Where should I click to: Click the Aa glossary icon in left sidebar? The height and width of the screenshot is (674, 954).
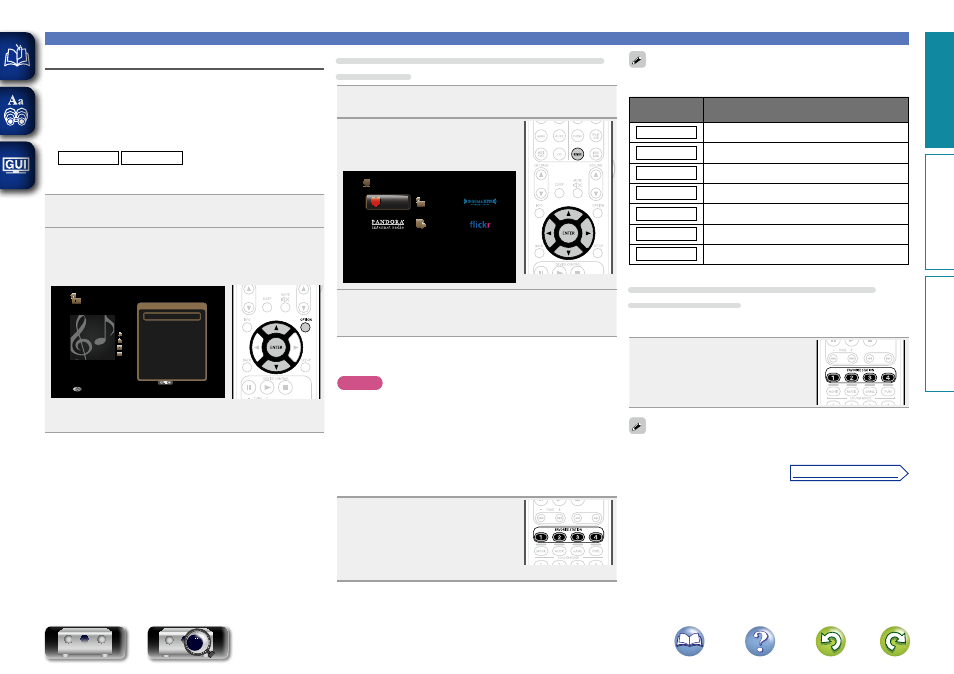(x=20, y=110)
